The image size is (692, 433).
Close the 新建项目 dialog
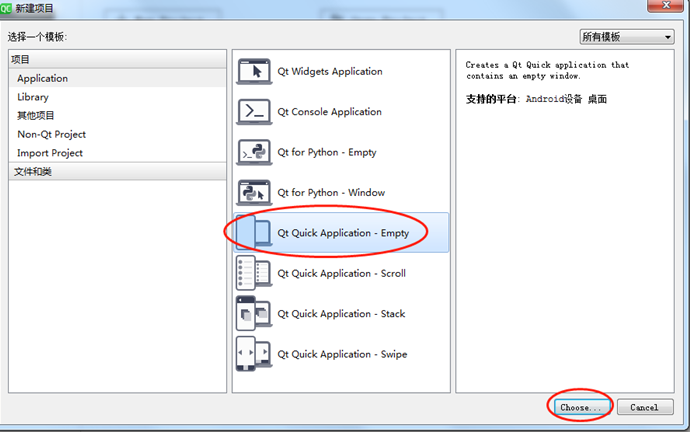(666, 5)
